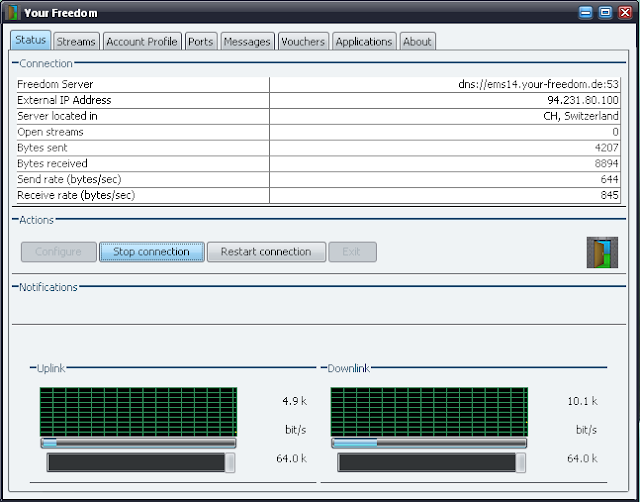Select the external IP 94.231.80.100
The width and height of the screenshot is (640, 502).
click(x=583, y=100)
